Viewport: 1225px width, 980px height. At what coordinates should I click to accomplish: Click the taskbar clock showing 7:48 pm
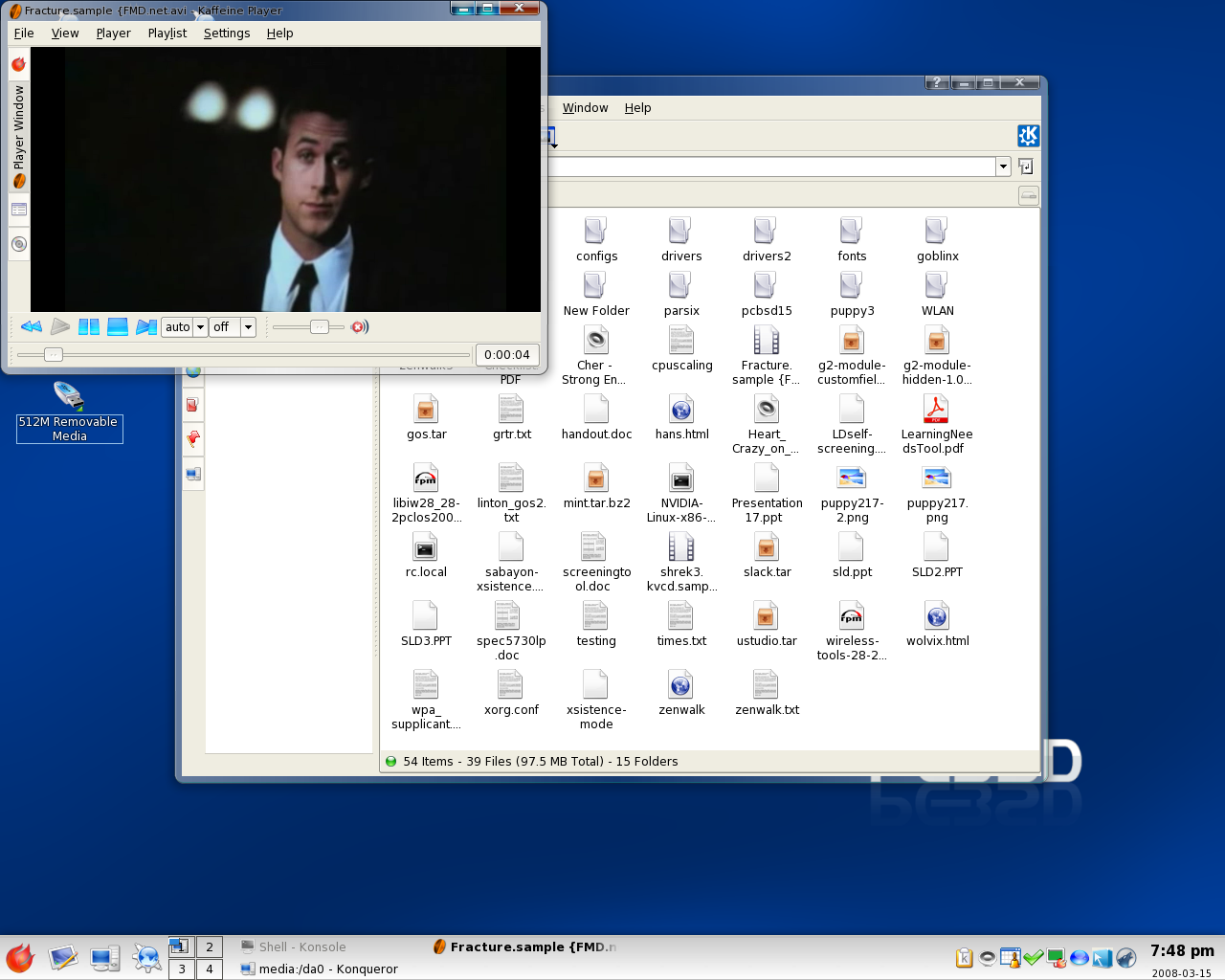point(1182,951)
